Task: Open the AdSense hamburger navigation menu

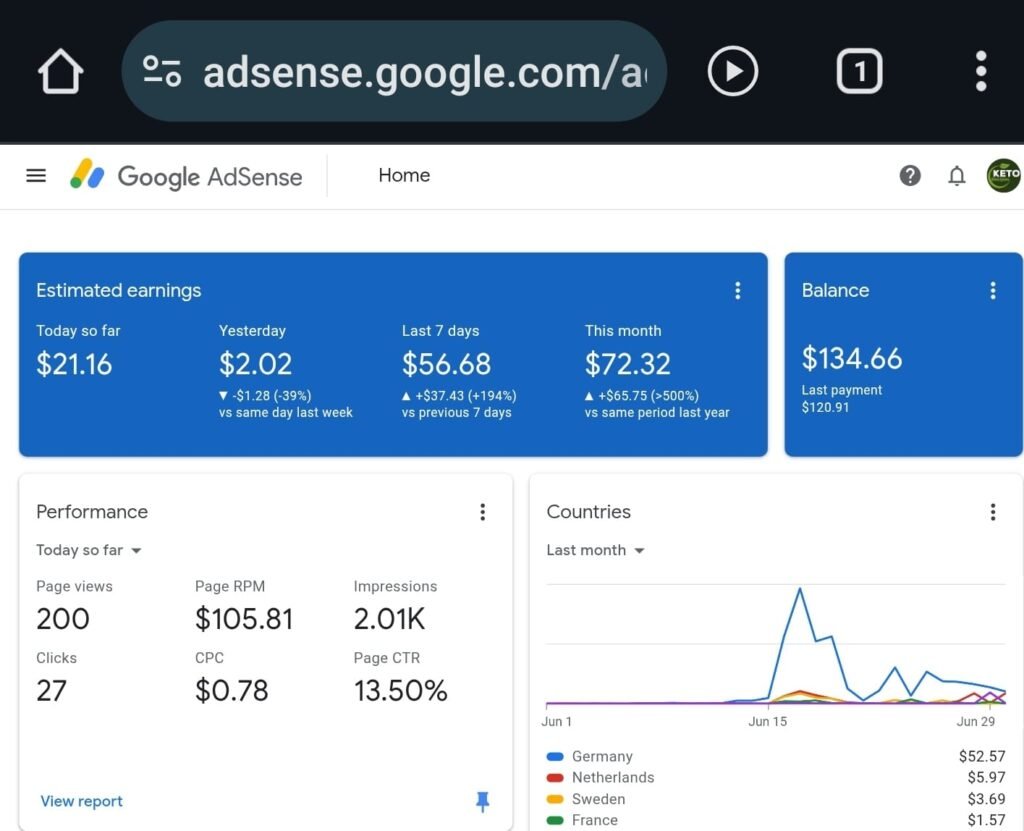Action: tap(36, 175)
